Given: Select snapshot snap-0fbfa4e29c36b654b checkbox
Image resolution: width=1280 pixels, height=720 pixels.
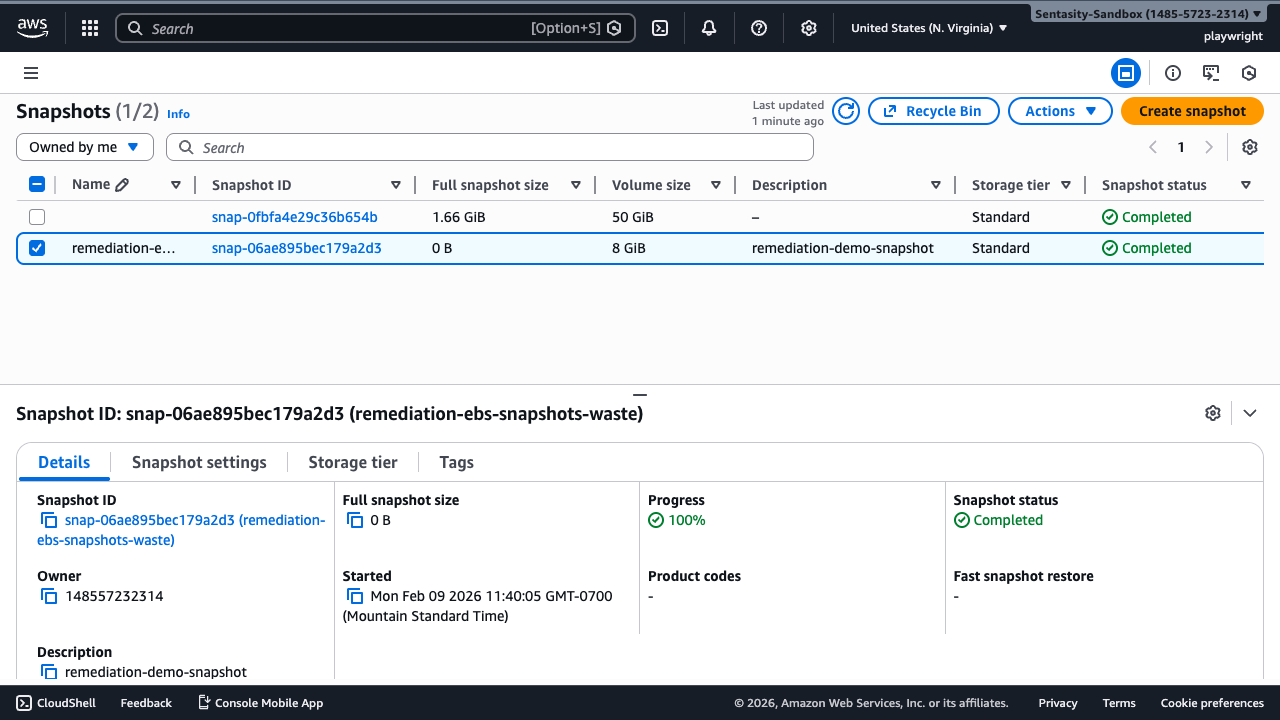Looking at the screenshot, I should tap(37, 217).
